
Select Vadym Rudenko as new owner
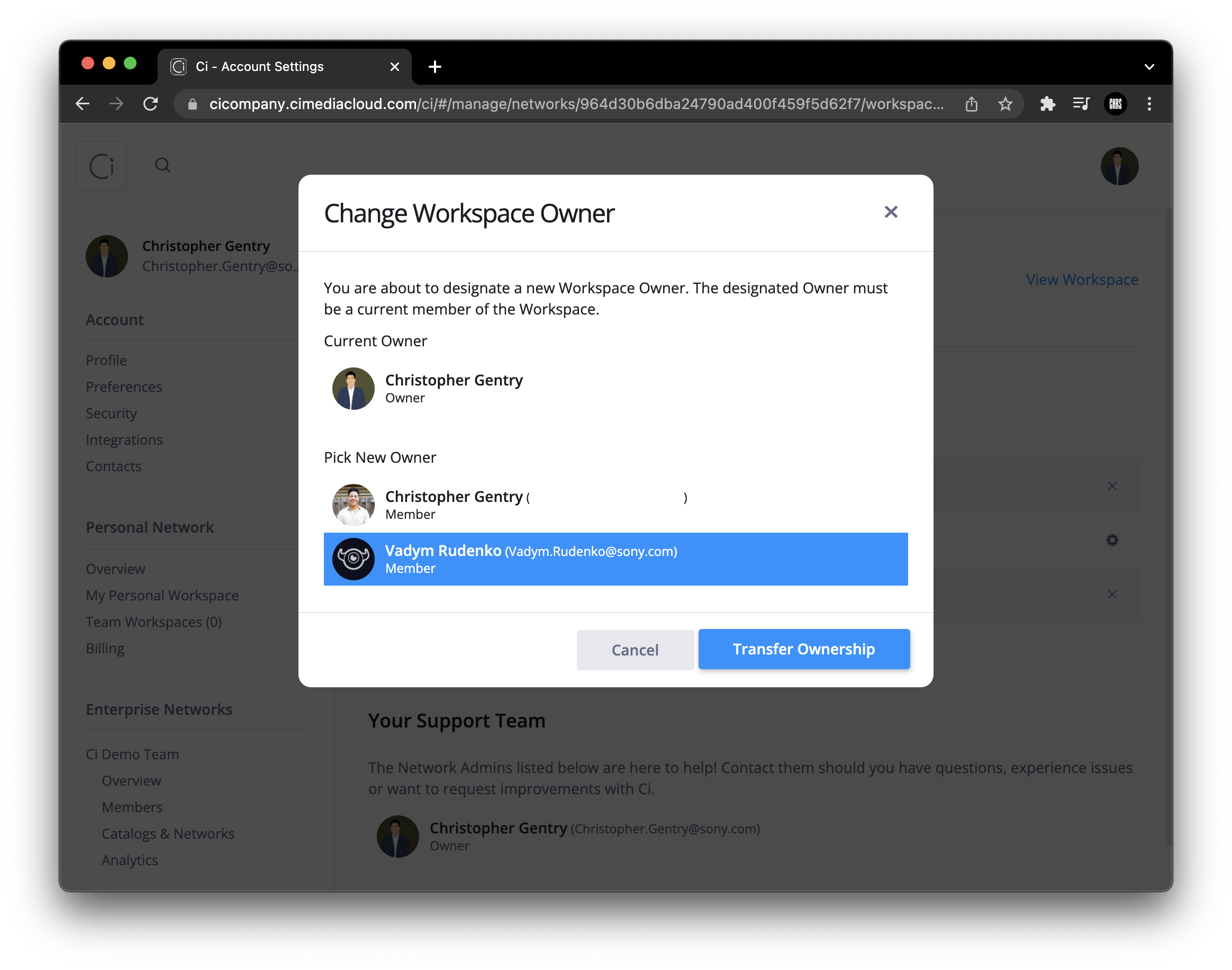pos(615,559)
